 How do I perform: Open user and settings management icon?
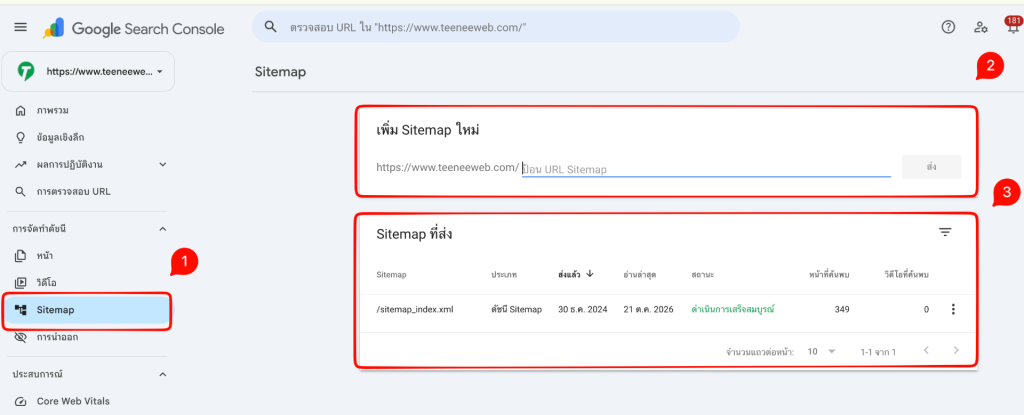(x=980, y=27)
